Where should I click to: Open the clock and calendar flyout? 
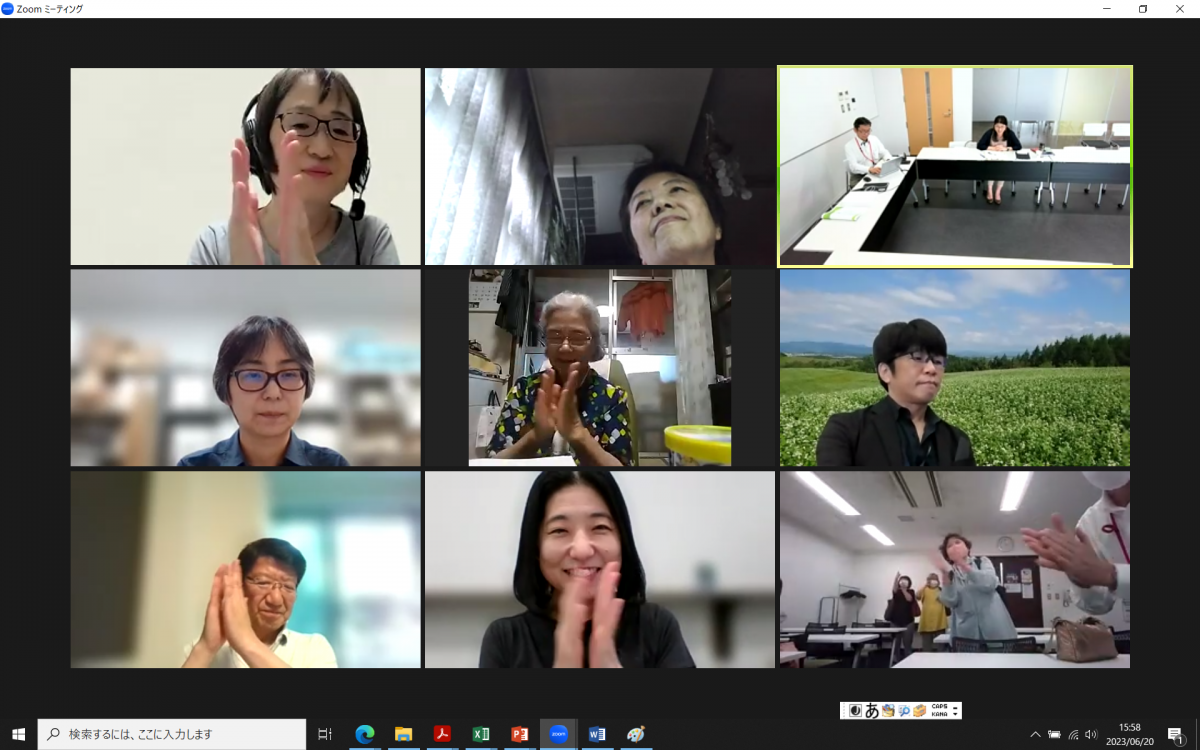[1129, 734]
